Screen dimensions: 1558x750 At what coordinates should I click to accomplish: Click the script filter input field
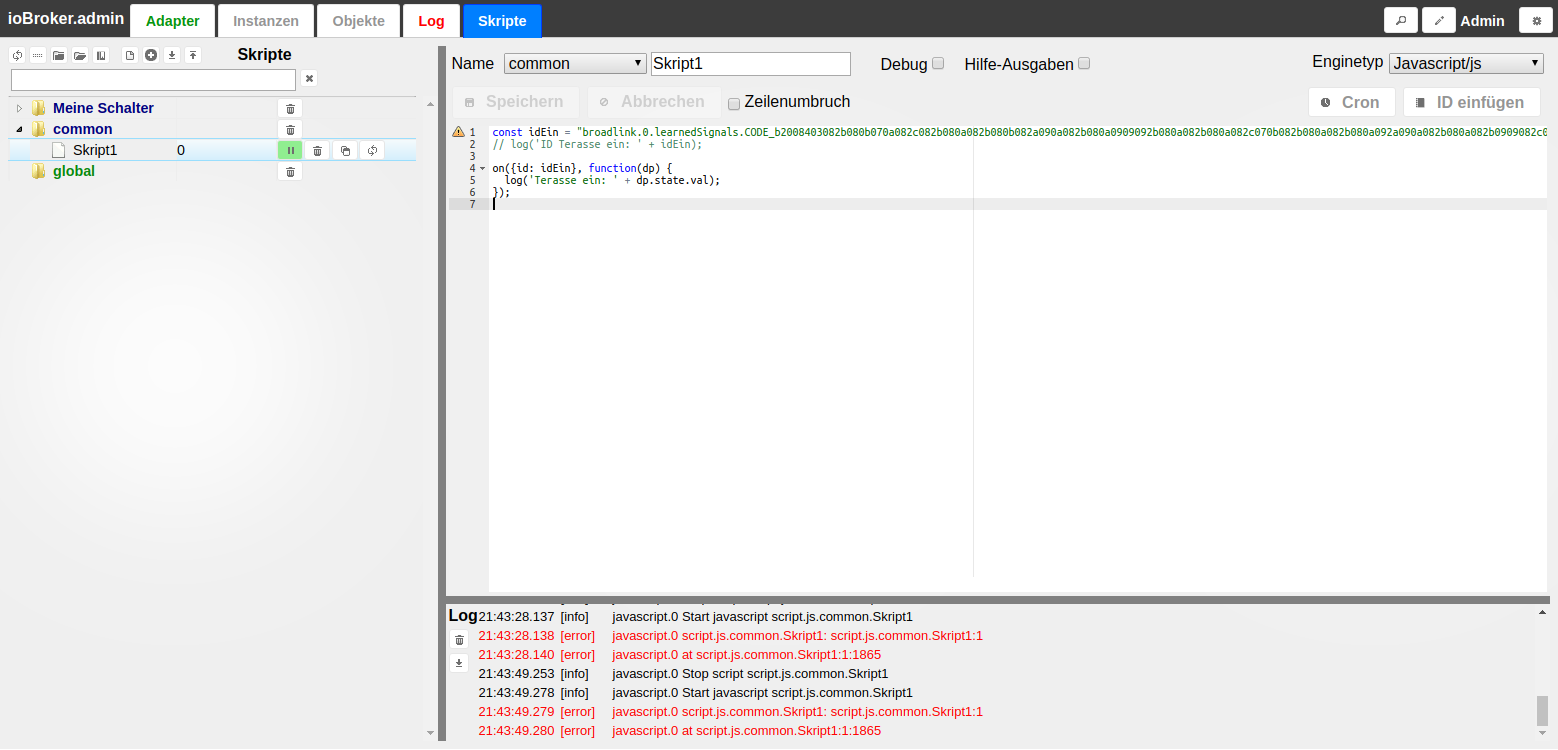153,79
